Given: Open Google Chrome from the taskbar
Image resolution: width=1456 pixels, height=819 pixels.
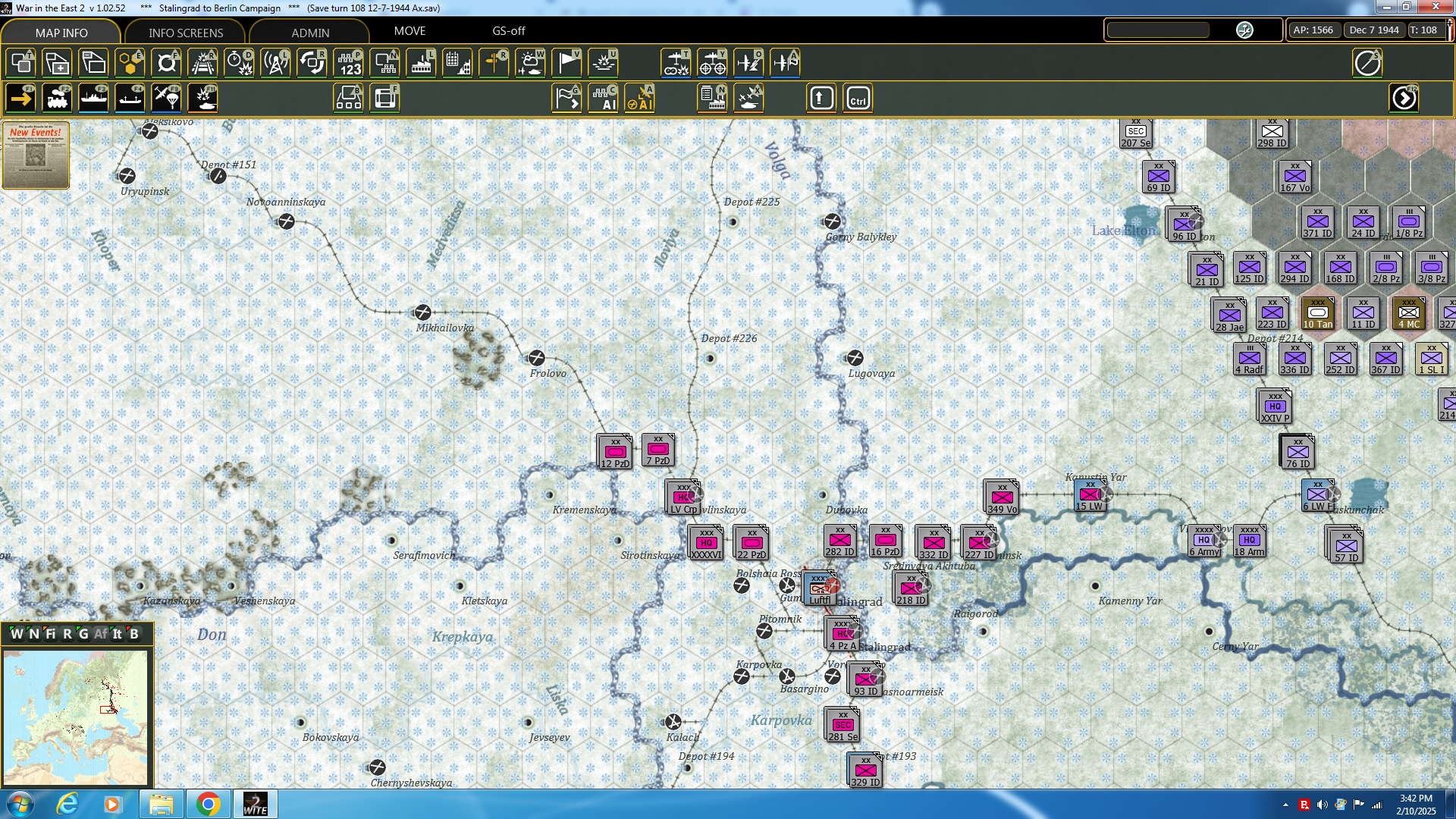Looking at the screenshot, I should point(209,803).
